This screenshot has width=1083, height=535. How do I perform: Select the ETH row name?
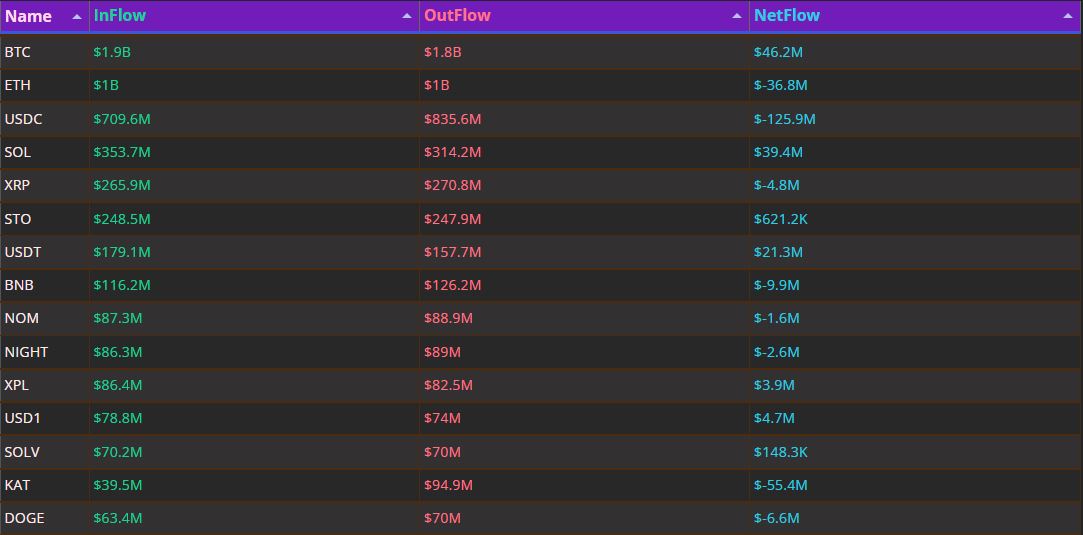pos(17,85)
